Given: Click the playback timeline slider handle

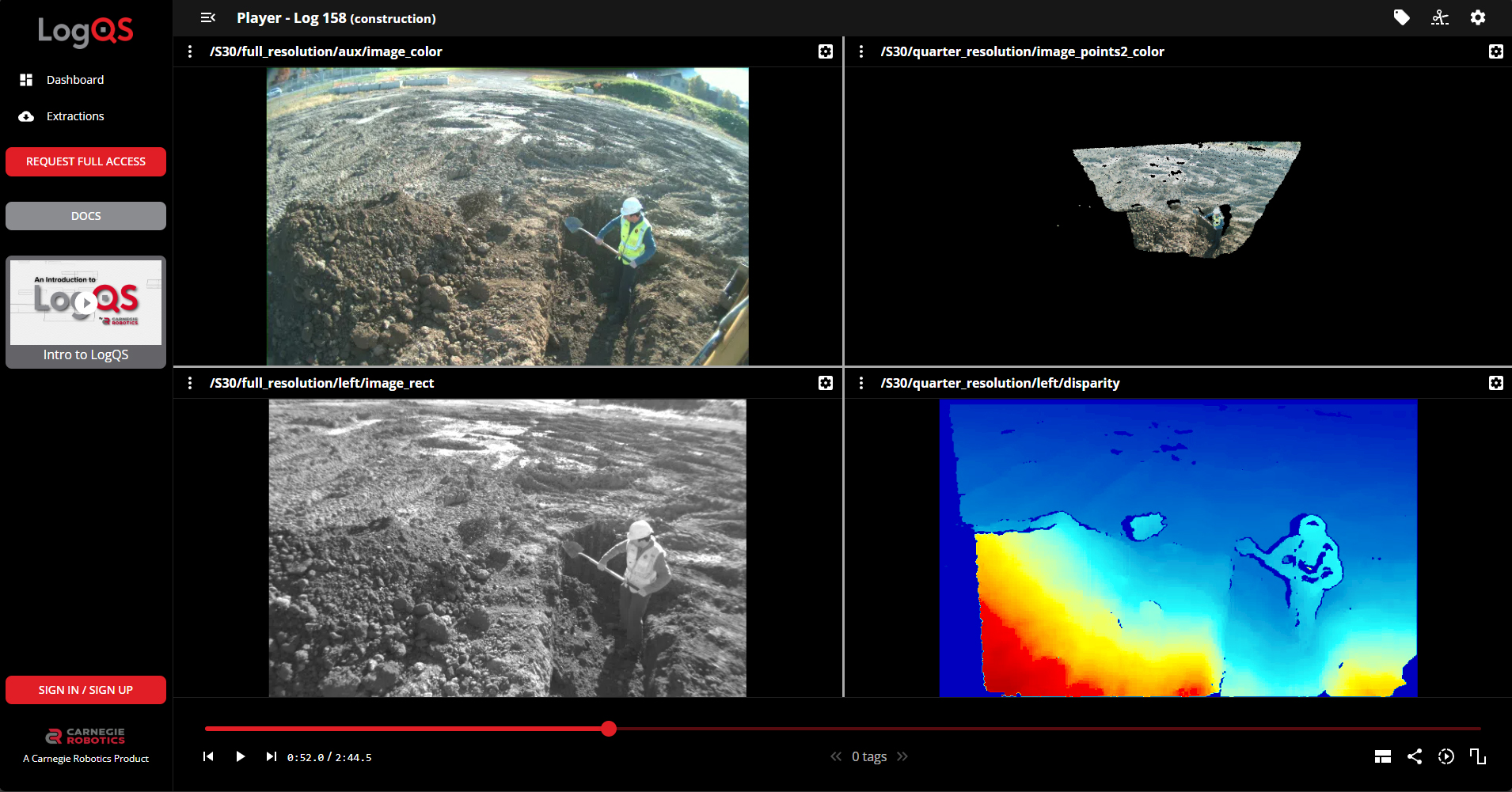Looking at the screenshot, I should click(608, 729).
